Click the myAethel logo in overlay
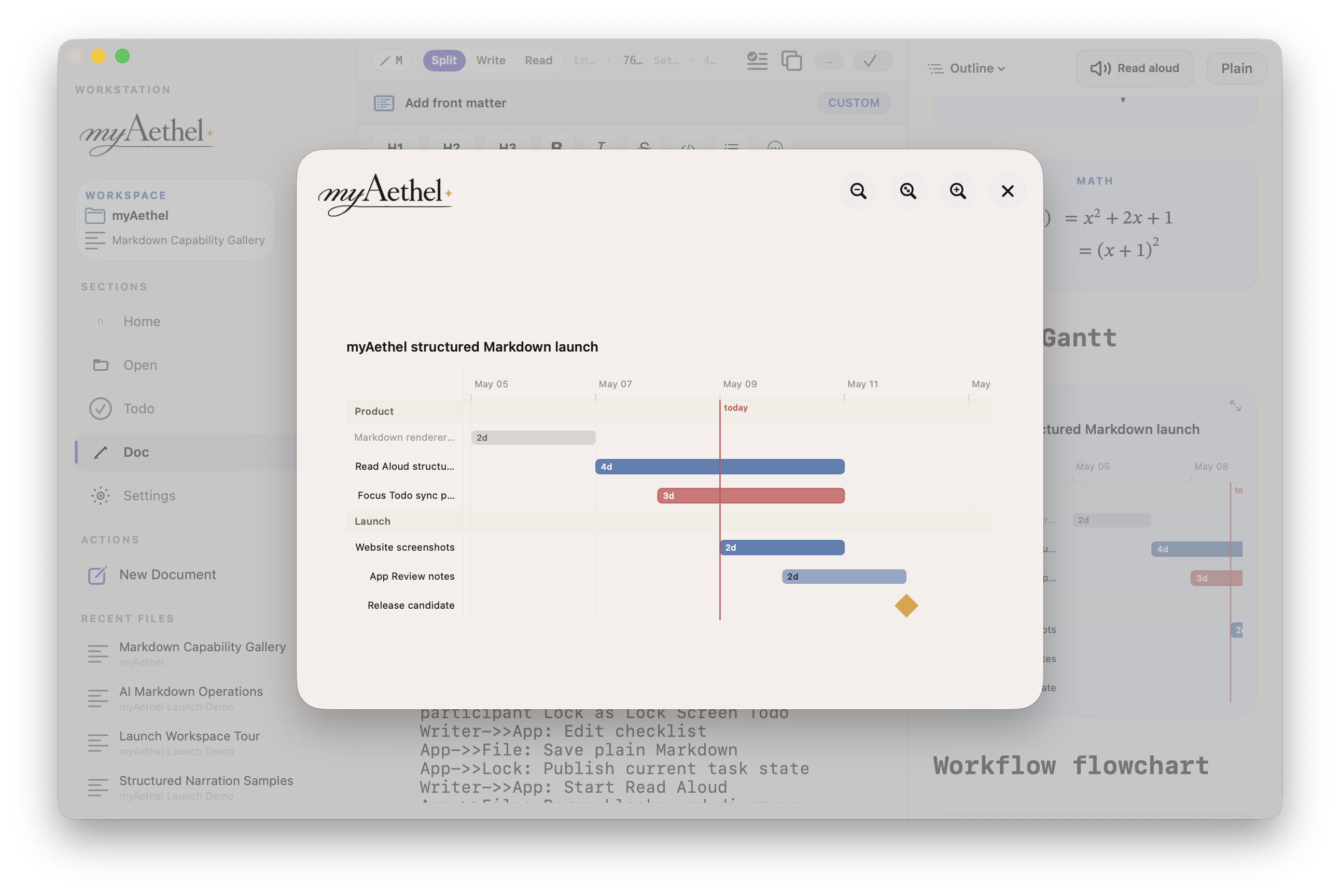This screenshot has height=896, width=1340. (x=385, y=194)
